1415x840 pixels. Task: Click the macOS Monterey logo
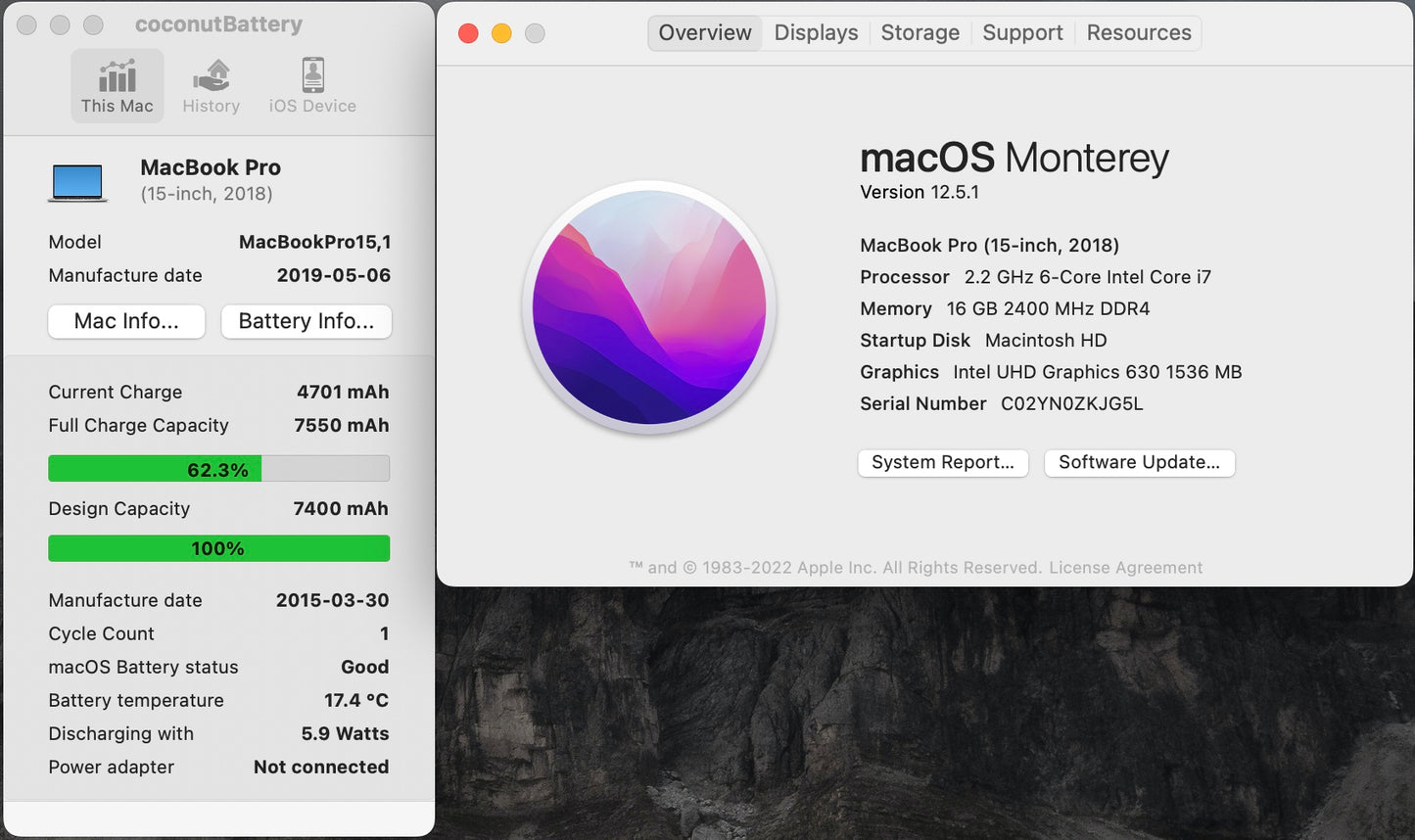[649, 306]
